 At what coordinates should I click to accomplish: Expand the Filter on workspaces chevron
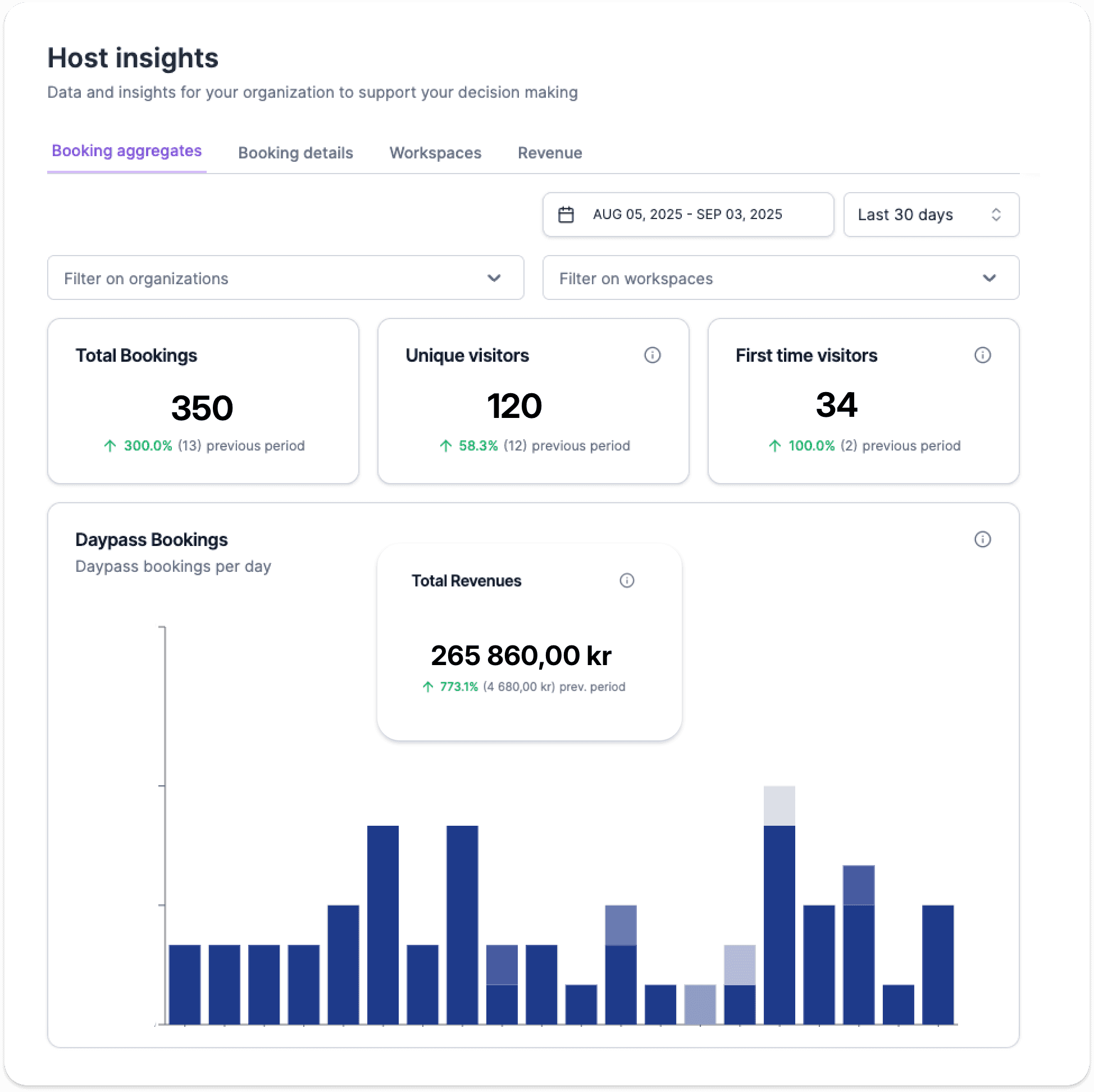pos(989,278)
